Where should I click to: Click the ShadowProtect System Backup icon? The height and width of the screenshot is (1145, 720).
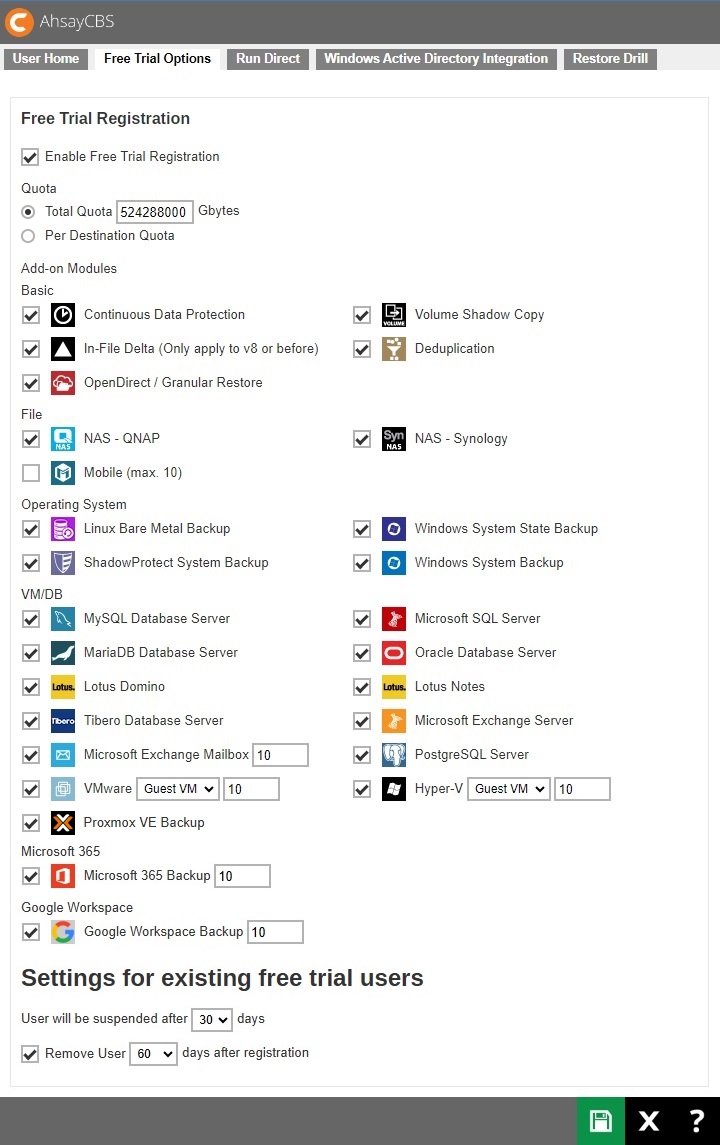click(63, 563)
